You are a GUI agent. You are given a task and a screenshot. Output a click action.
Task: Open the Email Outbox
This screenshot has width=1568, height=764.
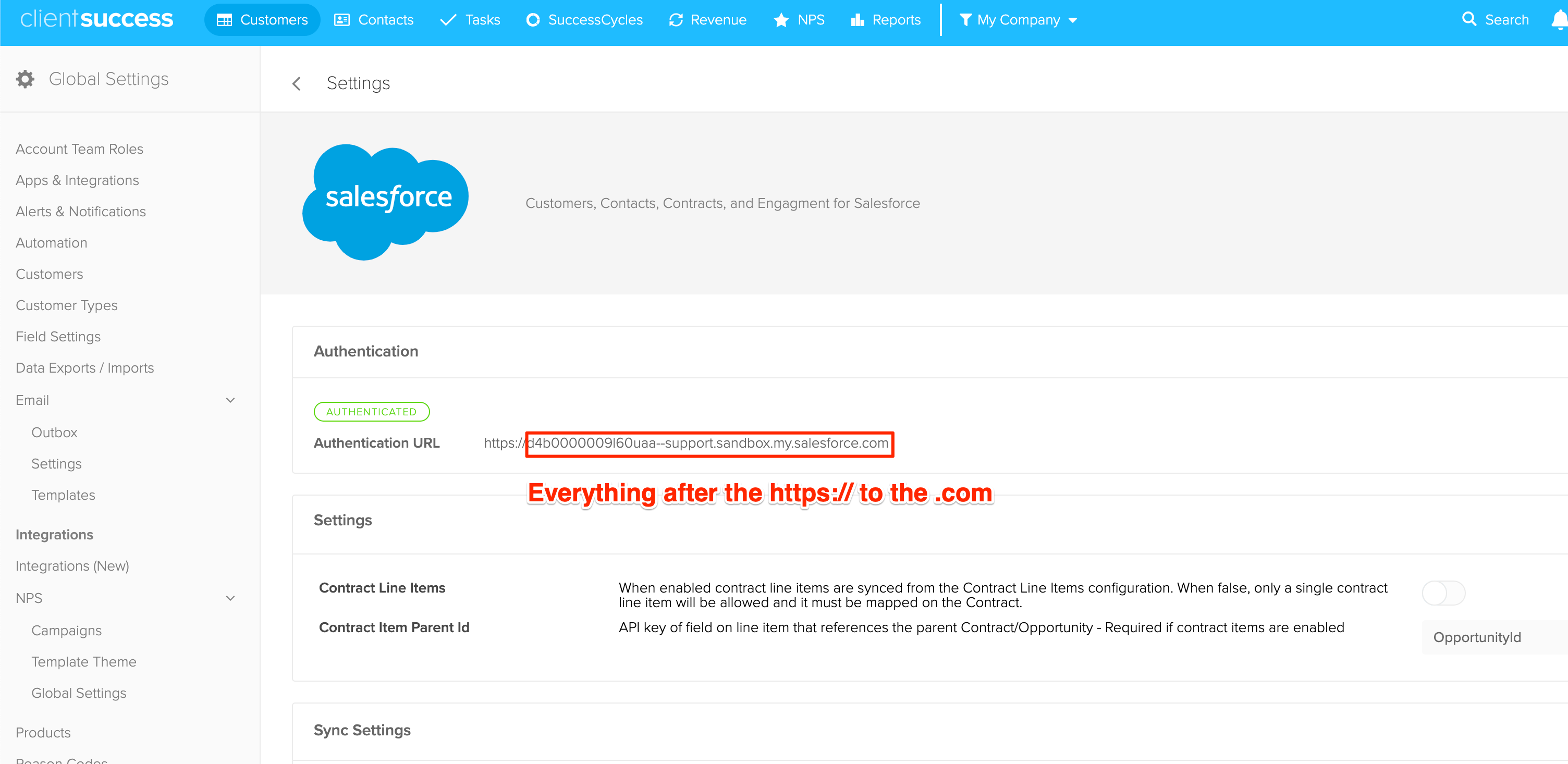(x=54, y=433)
